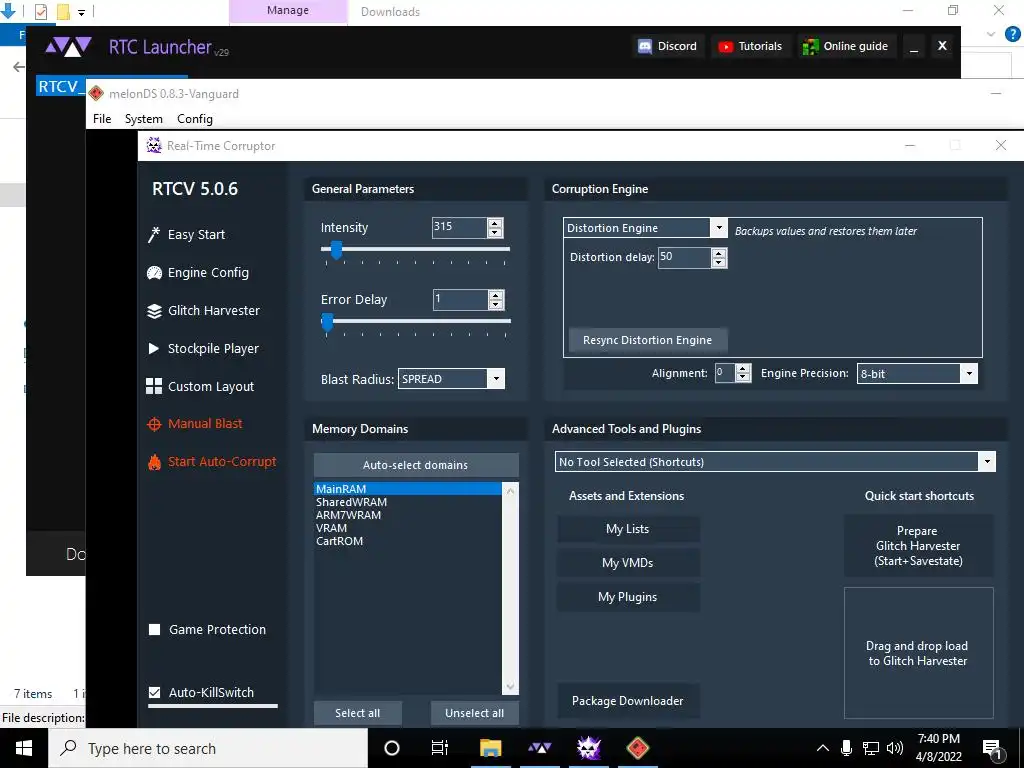Open Easy Start wand icon
1024x768 pixels.
pos(154,234)
